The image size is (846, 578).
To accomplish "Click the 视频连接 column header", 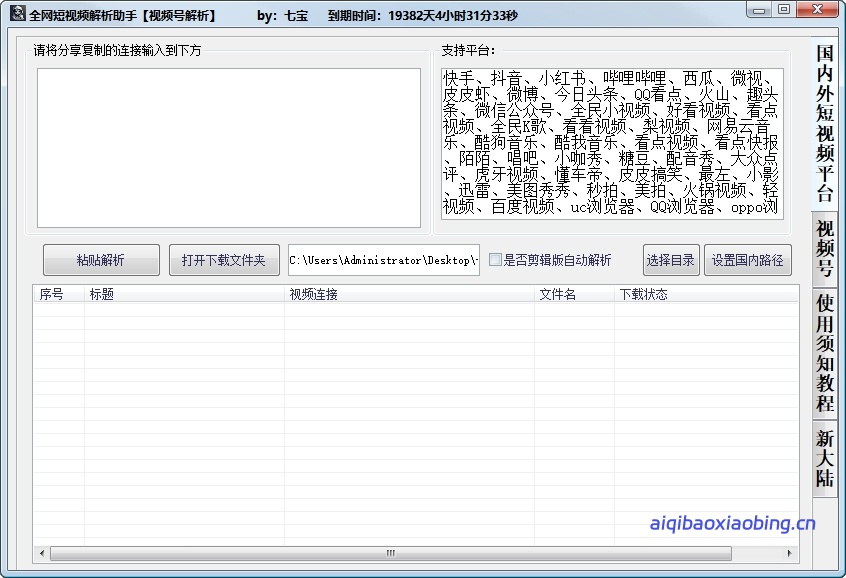I will (410, 294).
